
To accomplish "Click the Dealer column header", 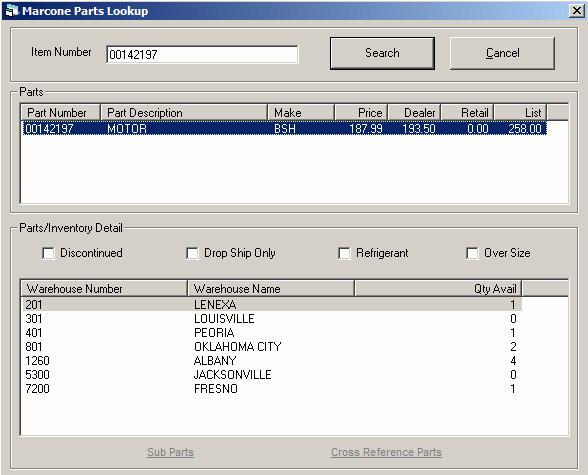I will click(x=414, y=112).
